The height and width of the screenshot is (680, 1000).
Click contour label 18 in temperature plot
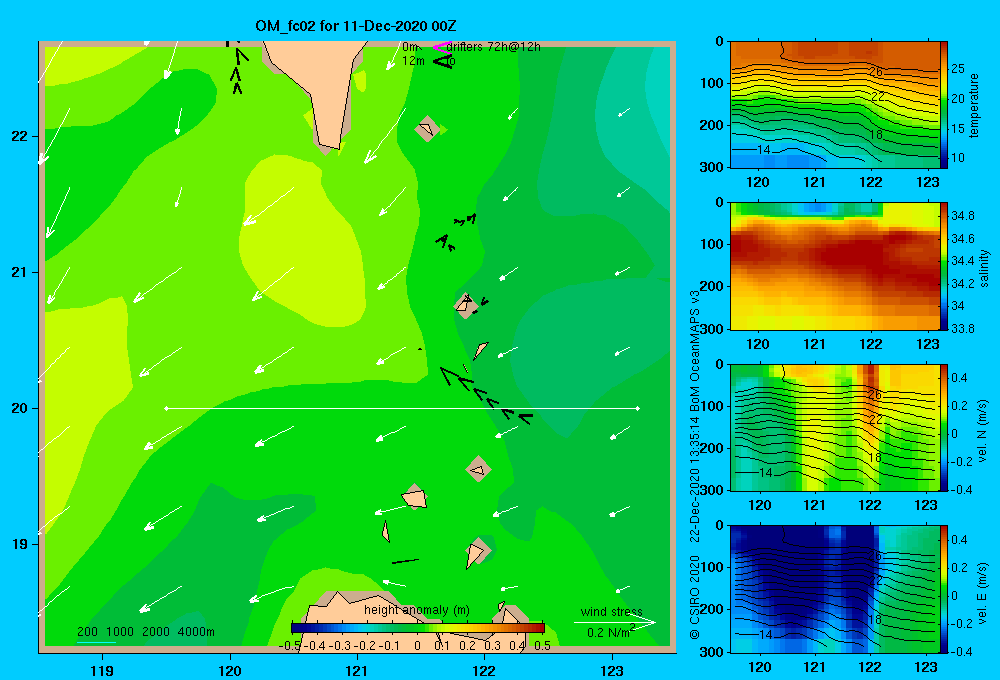(875, 135)
